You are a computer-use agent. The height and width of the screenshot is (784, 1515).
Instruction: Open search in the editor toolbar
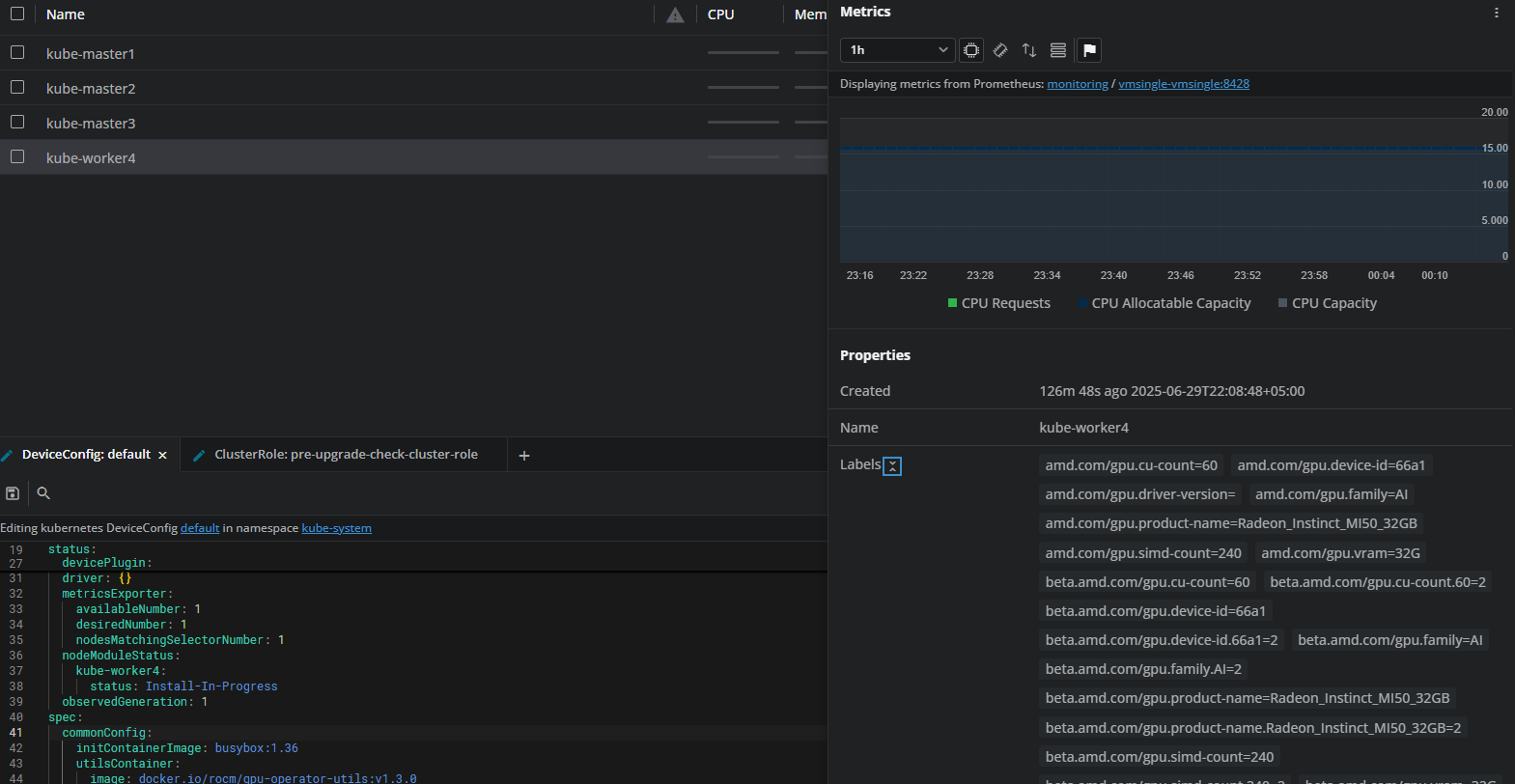[x=43, y=493]
